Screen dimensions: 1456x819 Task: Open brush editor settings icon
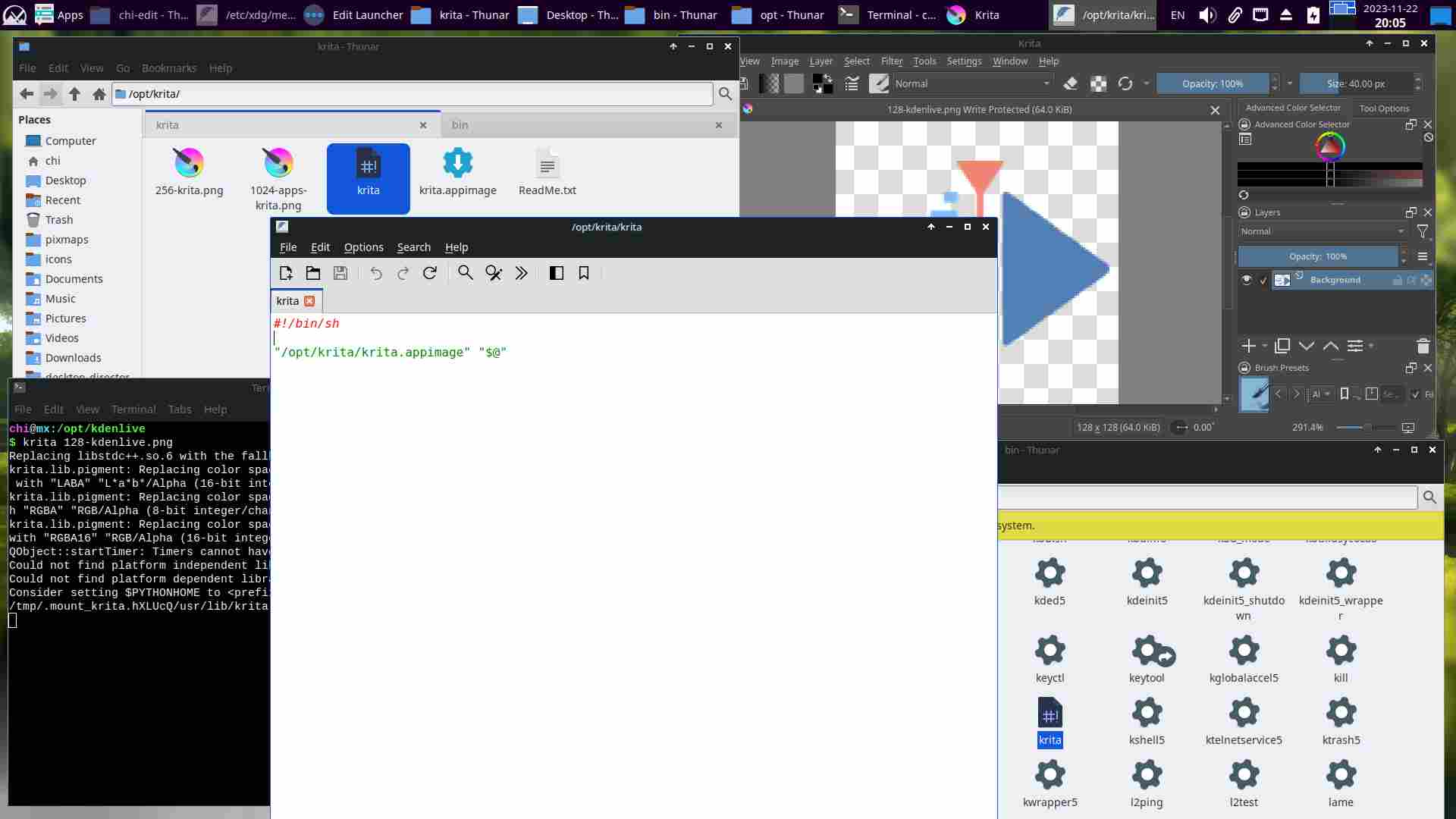coord(879,83)
